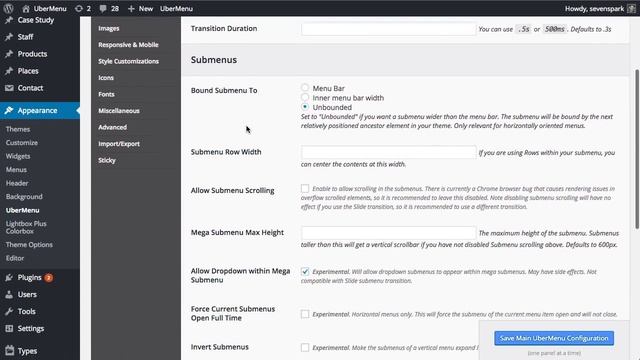Click the pin icon beside Places
640x360 pixels.
tap(9, 71)
